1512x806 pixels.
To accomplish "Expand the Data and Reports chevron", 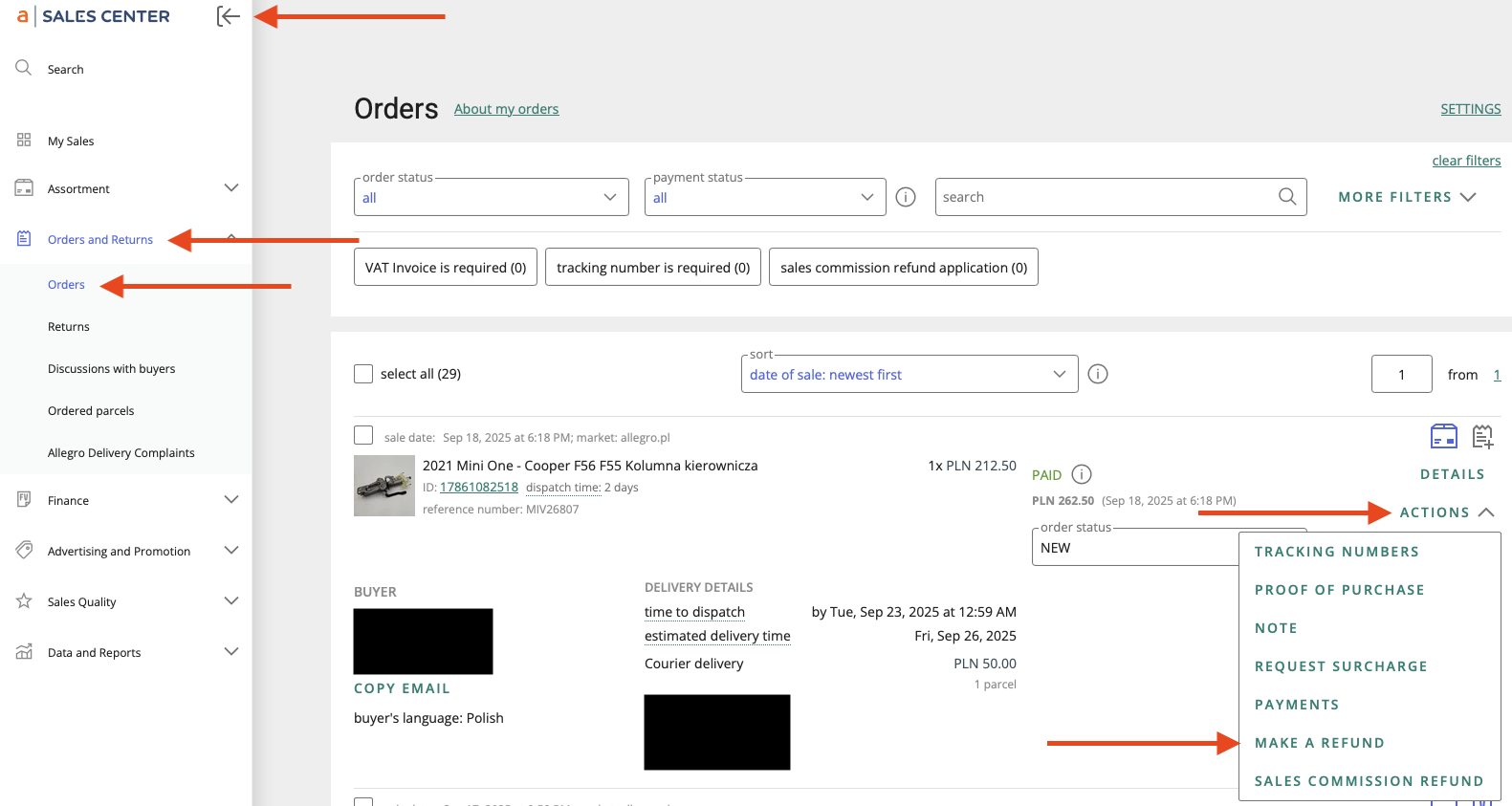I will 231,652.
